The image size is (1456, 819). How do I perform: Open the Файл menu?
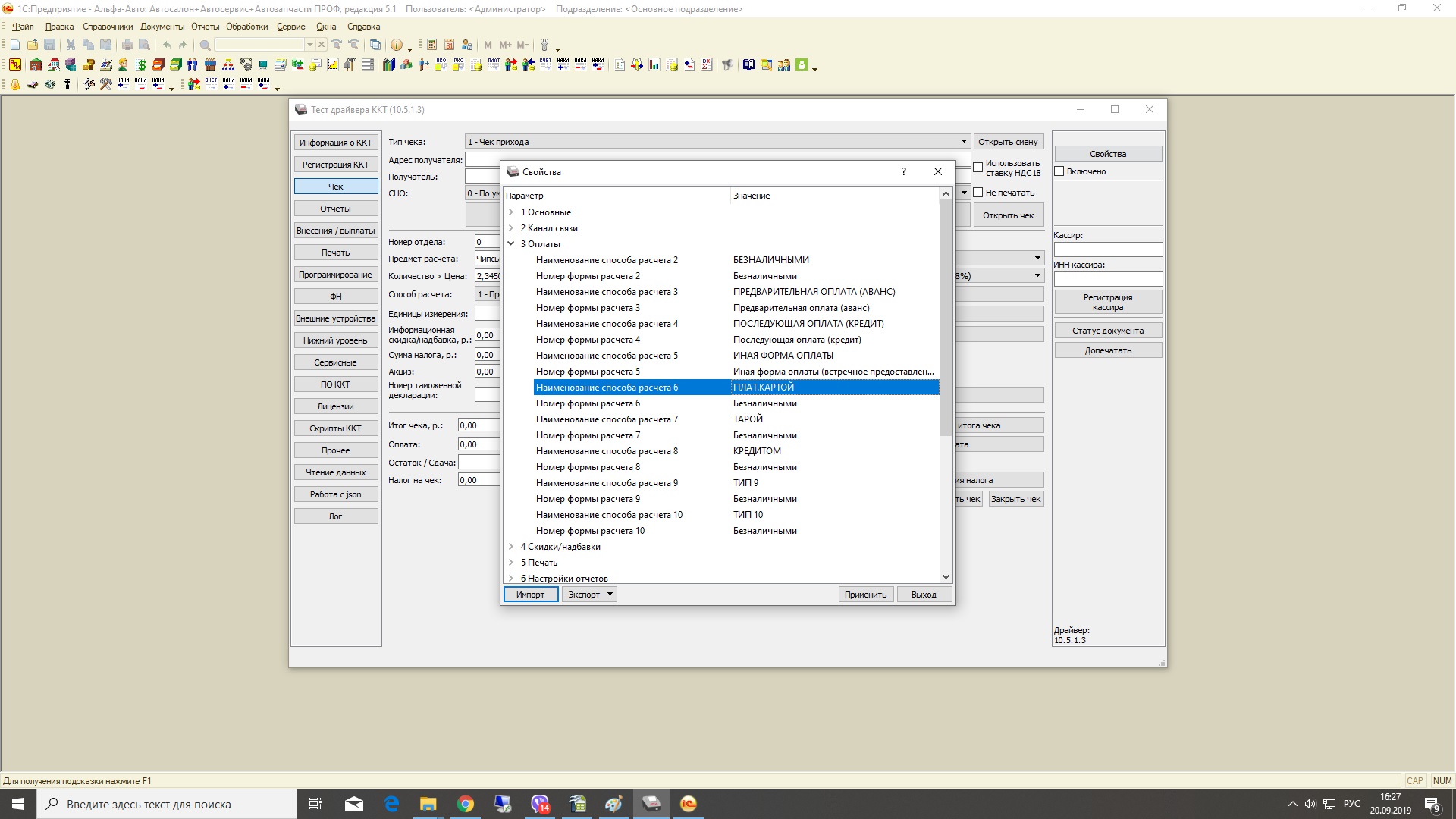pos(23,27)
